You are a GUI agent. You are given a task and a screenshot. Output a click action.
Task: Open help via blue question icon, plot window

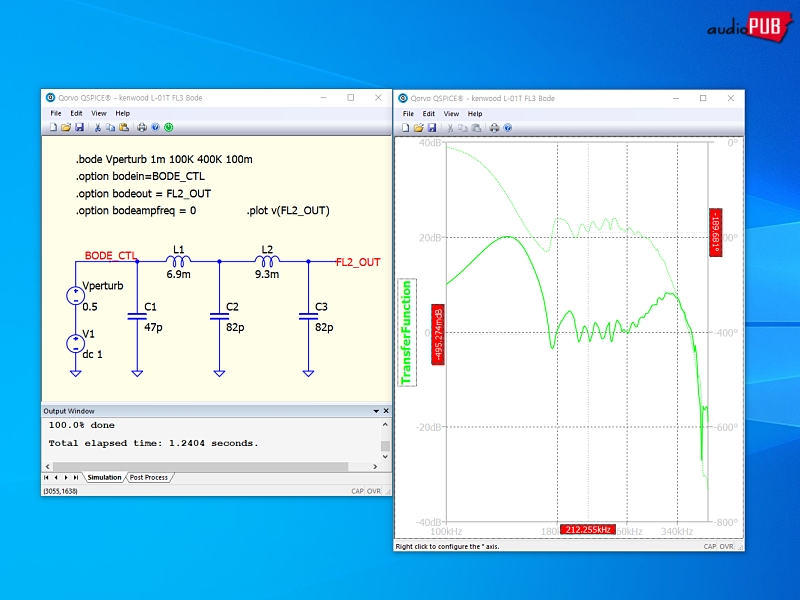(x=508, y=128)
